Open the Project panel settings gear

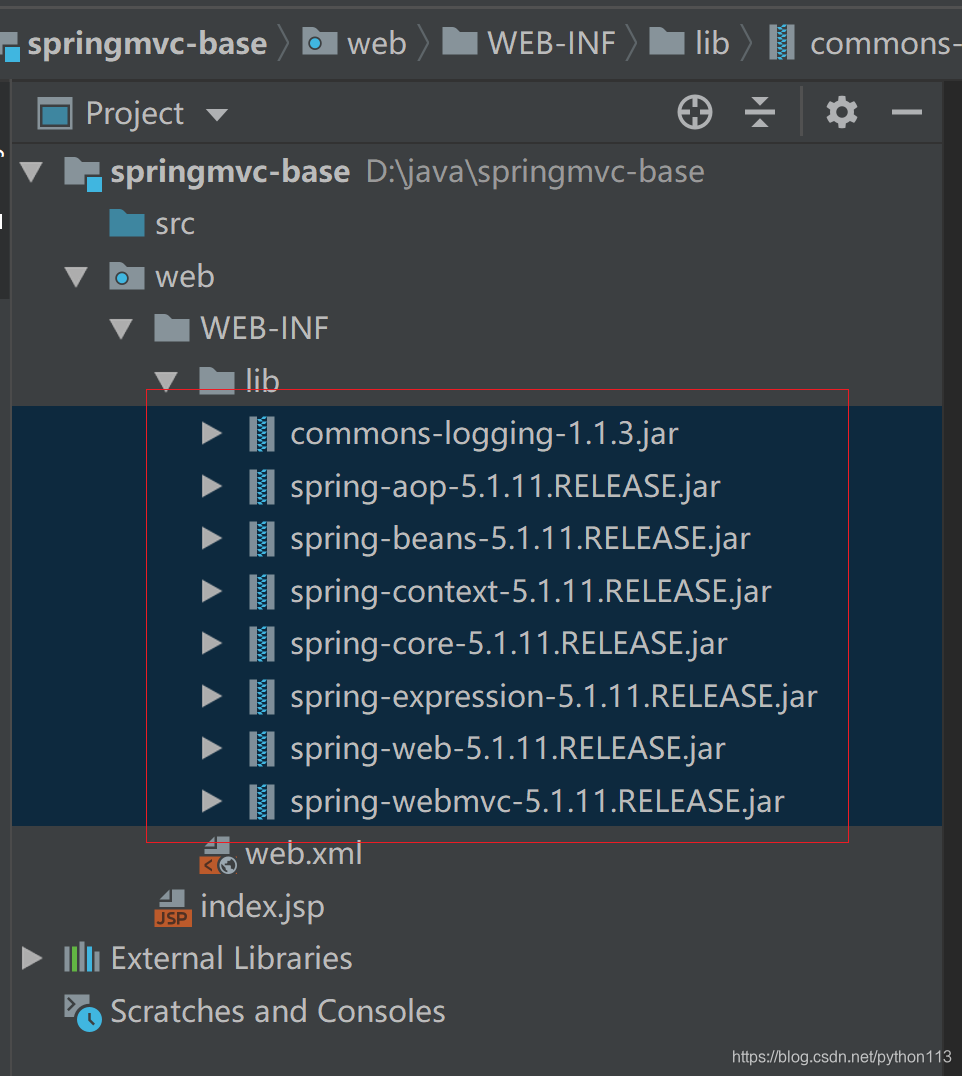842,112
